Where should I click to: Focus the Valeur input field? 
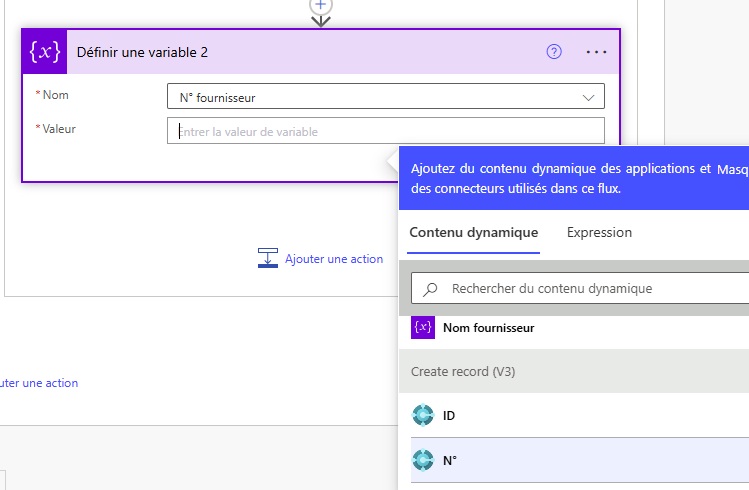tap(386, 131)
